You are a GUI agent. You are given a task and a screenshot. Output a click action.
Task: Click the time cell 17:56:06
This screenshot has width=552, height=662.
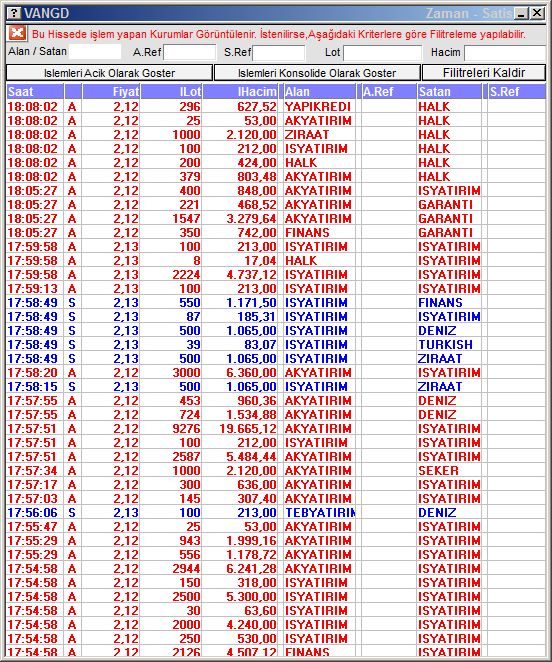[x=35, y=513]
